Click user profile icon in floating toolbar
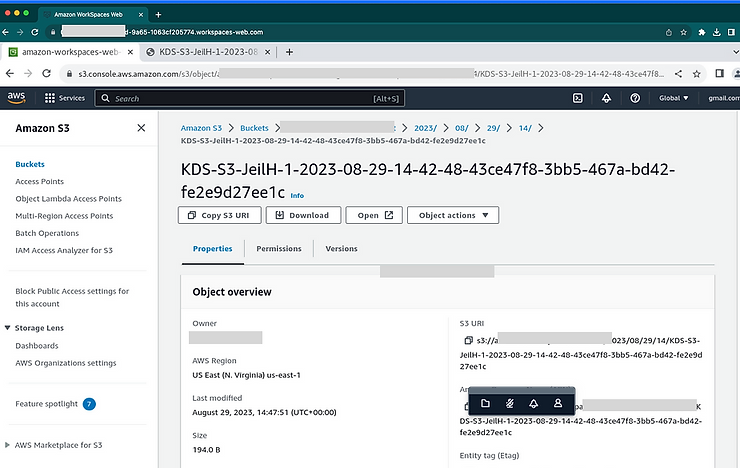 (x=558, y=403)
